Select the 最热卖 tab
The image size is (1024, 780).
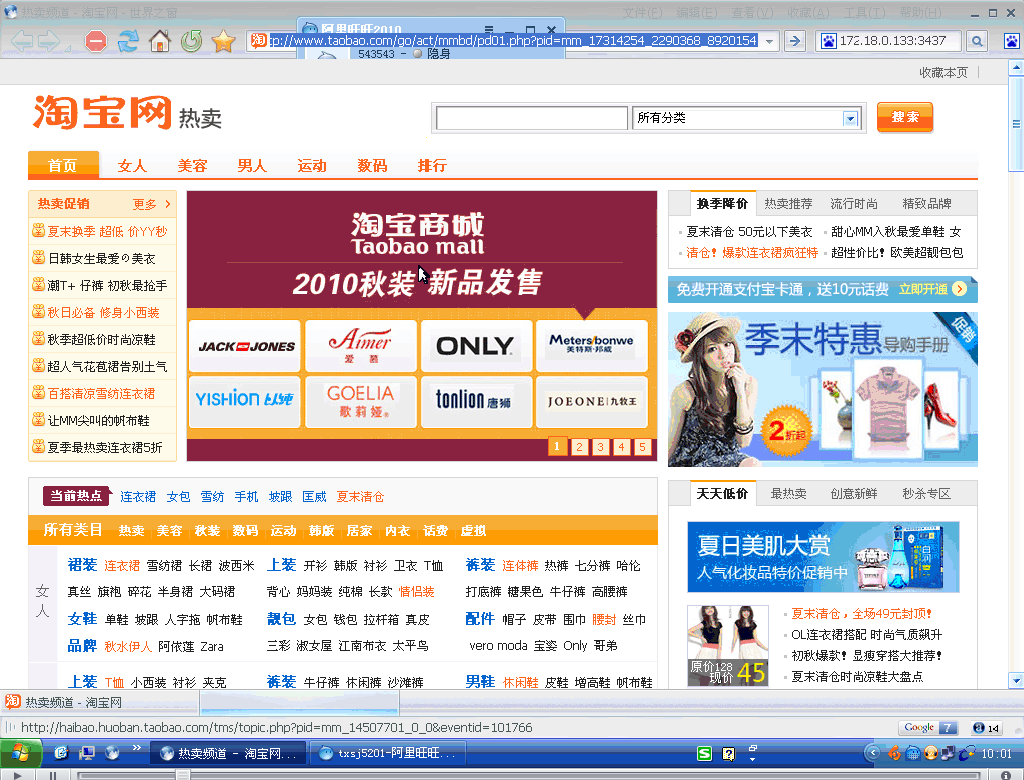(x=788, y=494)
